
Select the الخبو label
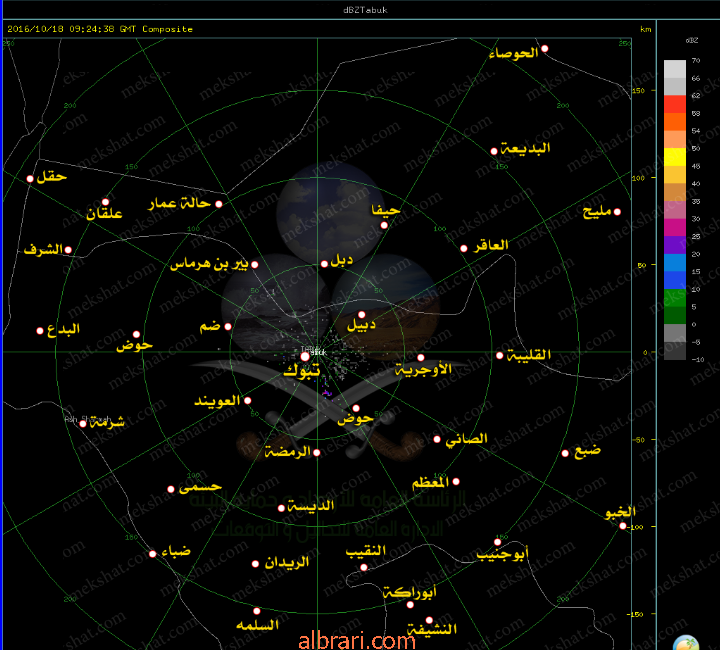coord(620,512)
